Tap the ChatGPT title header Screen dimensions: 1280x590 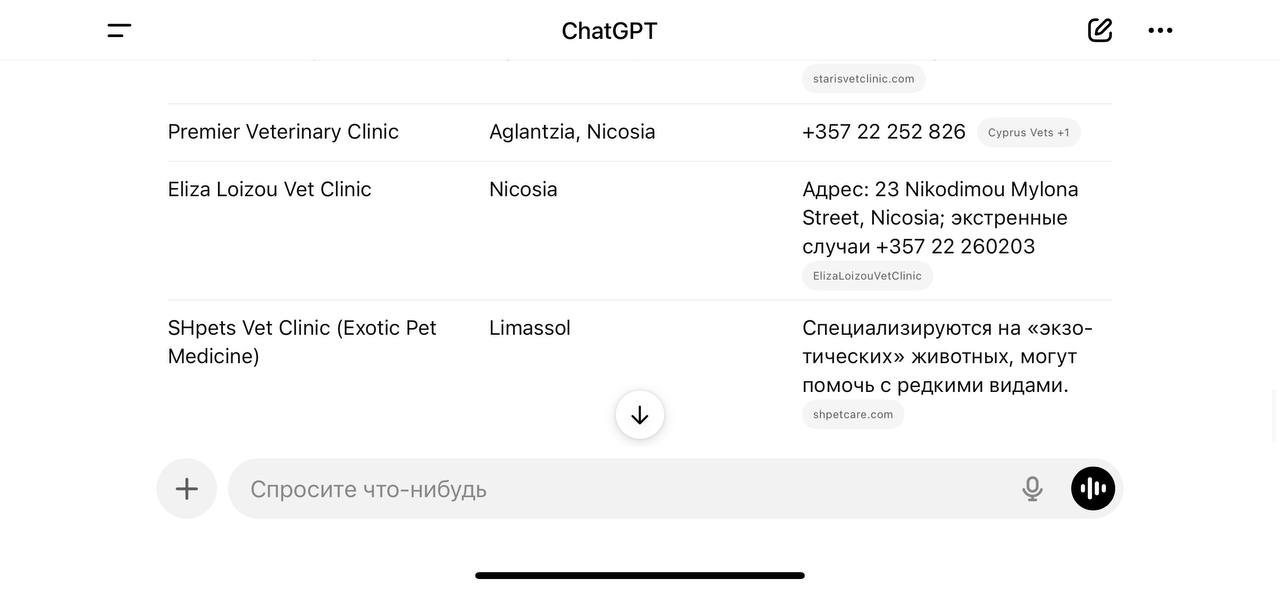tap(609, 31)
